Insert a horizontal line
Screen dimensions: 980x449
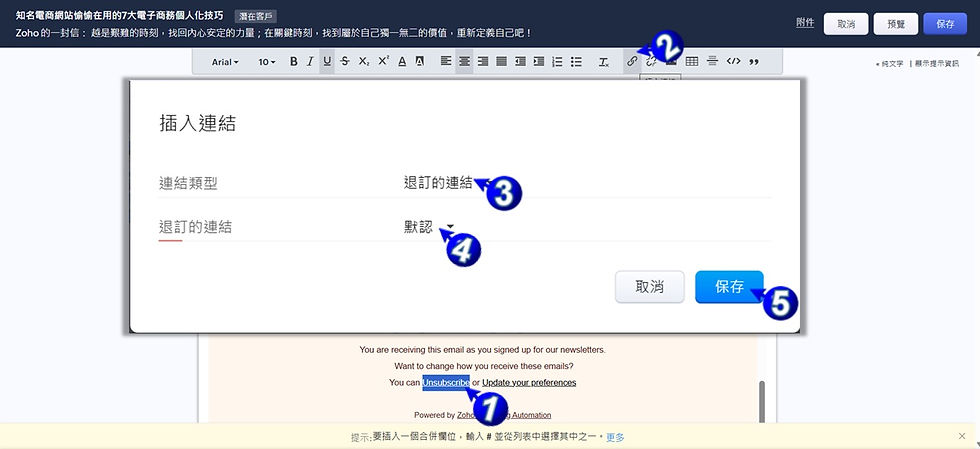[712, 62]
